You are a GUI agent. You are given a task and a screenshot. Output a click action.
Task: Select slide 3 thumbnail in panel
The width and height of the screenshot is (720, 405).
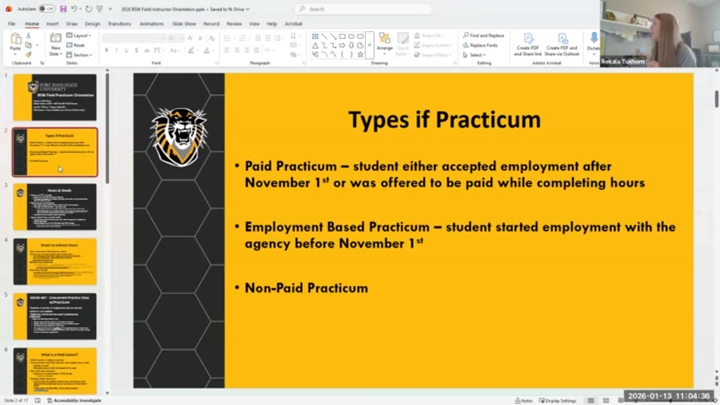click(55, 207)
